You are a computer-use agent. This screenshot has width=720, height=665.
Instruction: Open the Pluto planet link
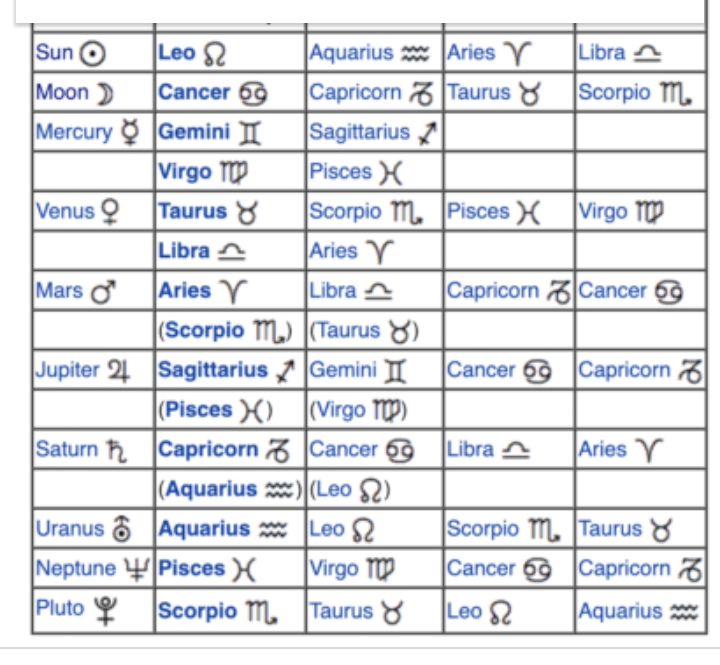tap(60, 608)
